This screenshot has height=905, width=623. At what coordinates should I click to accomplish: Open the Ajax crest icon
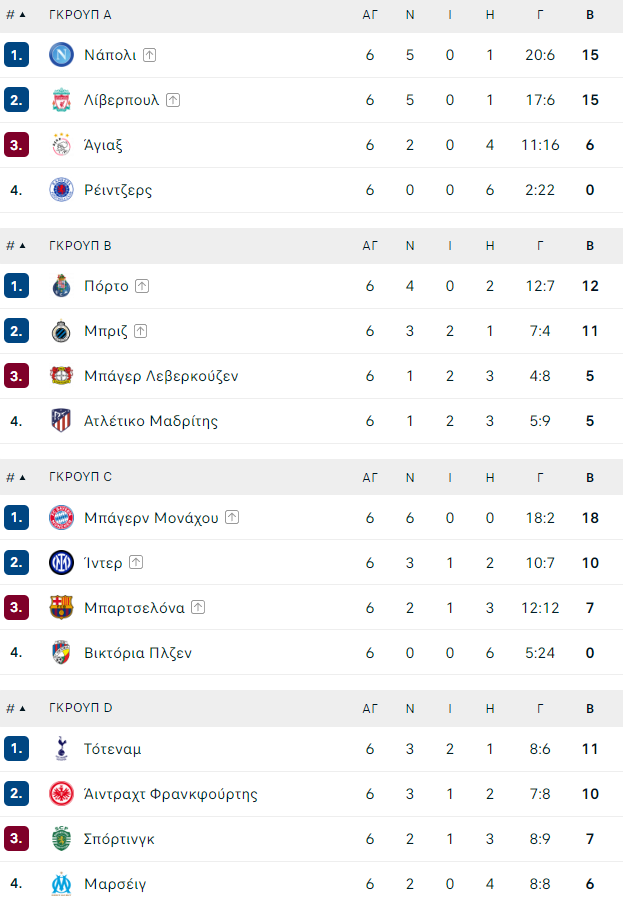(61, 145)
